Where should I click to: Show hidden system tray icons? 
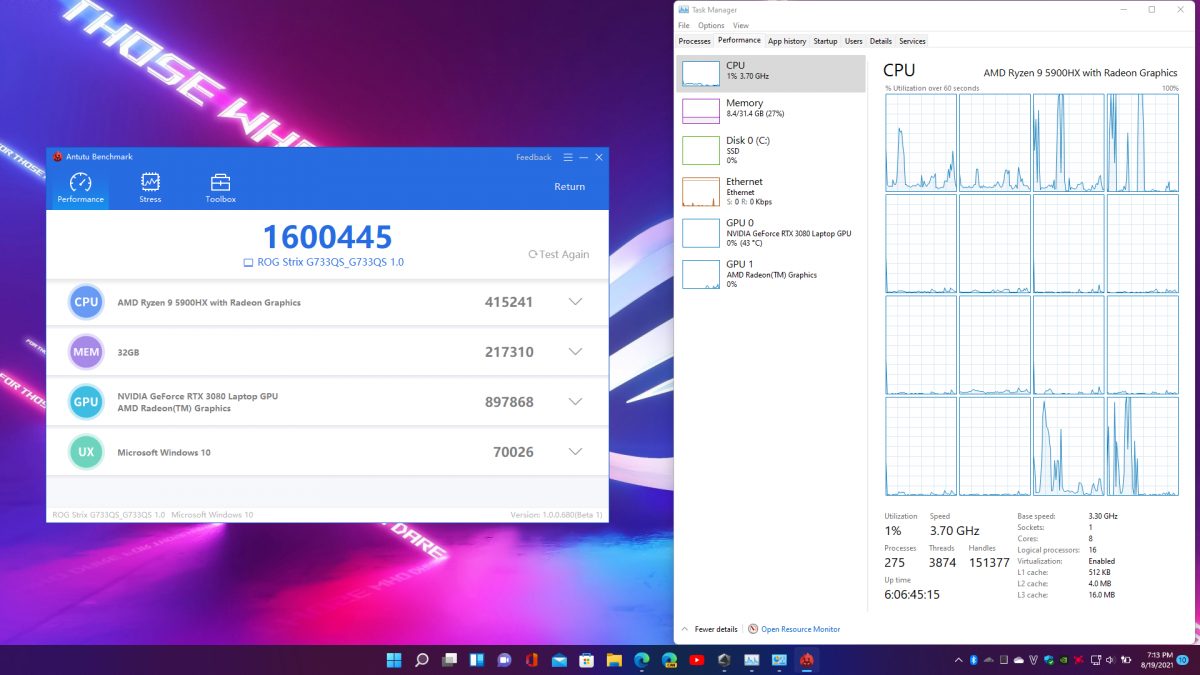pyautogui.click(x=959, y=660)
